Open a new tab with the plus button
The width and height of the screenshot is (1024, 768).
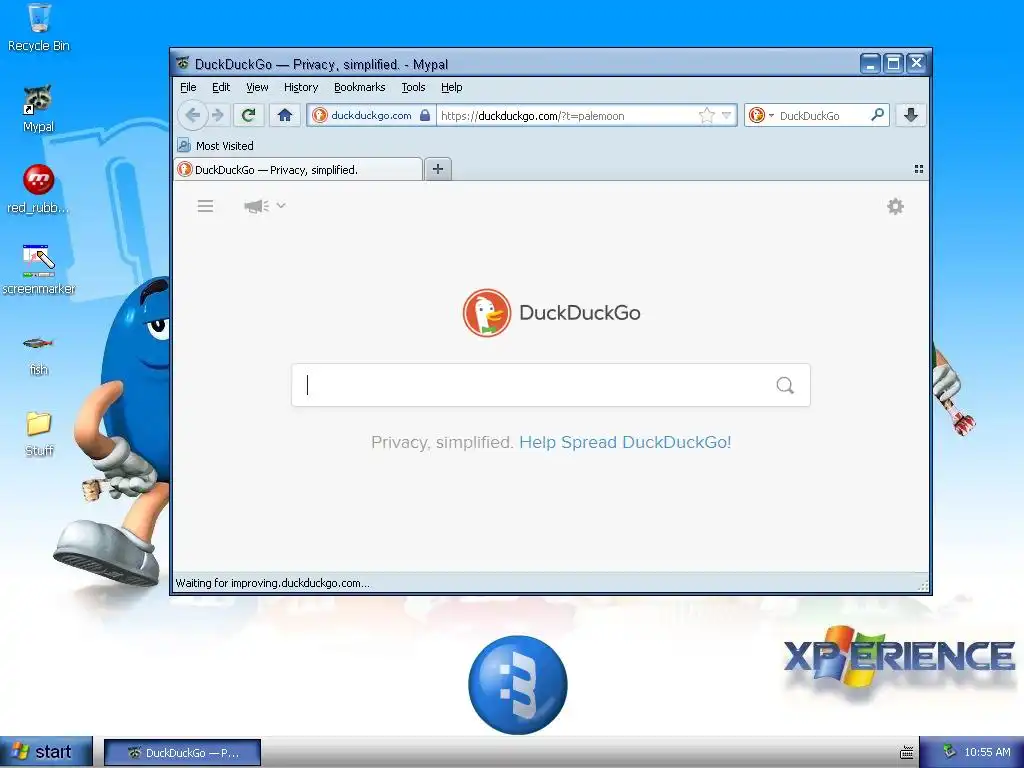click(438, 169)
